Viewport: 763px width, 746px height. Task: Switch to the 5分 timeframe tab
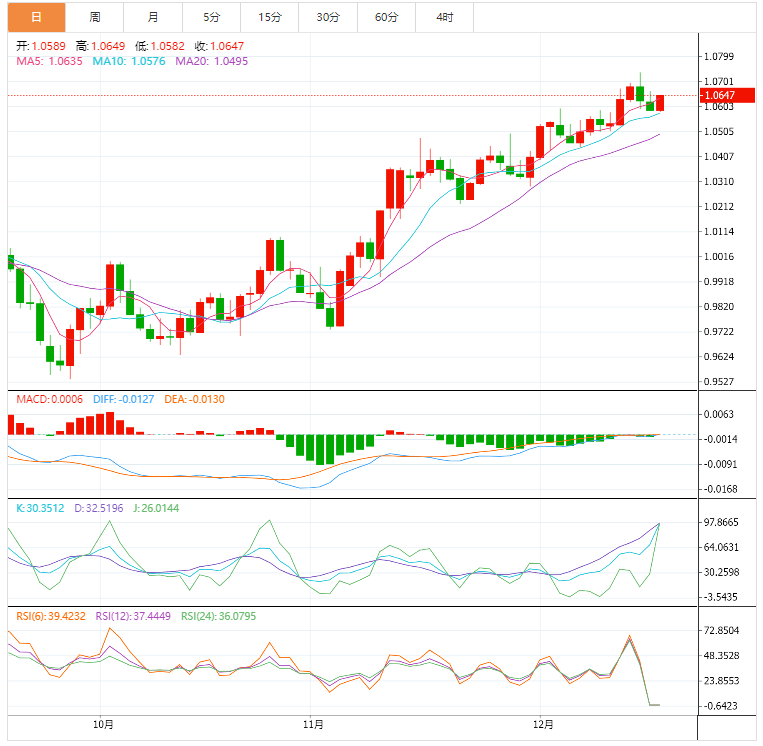click(x=211, y=17)
